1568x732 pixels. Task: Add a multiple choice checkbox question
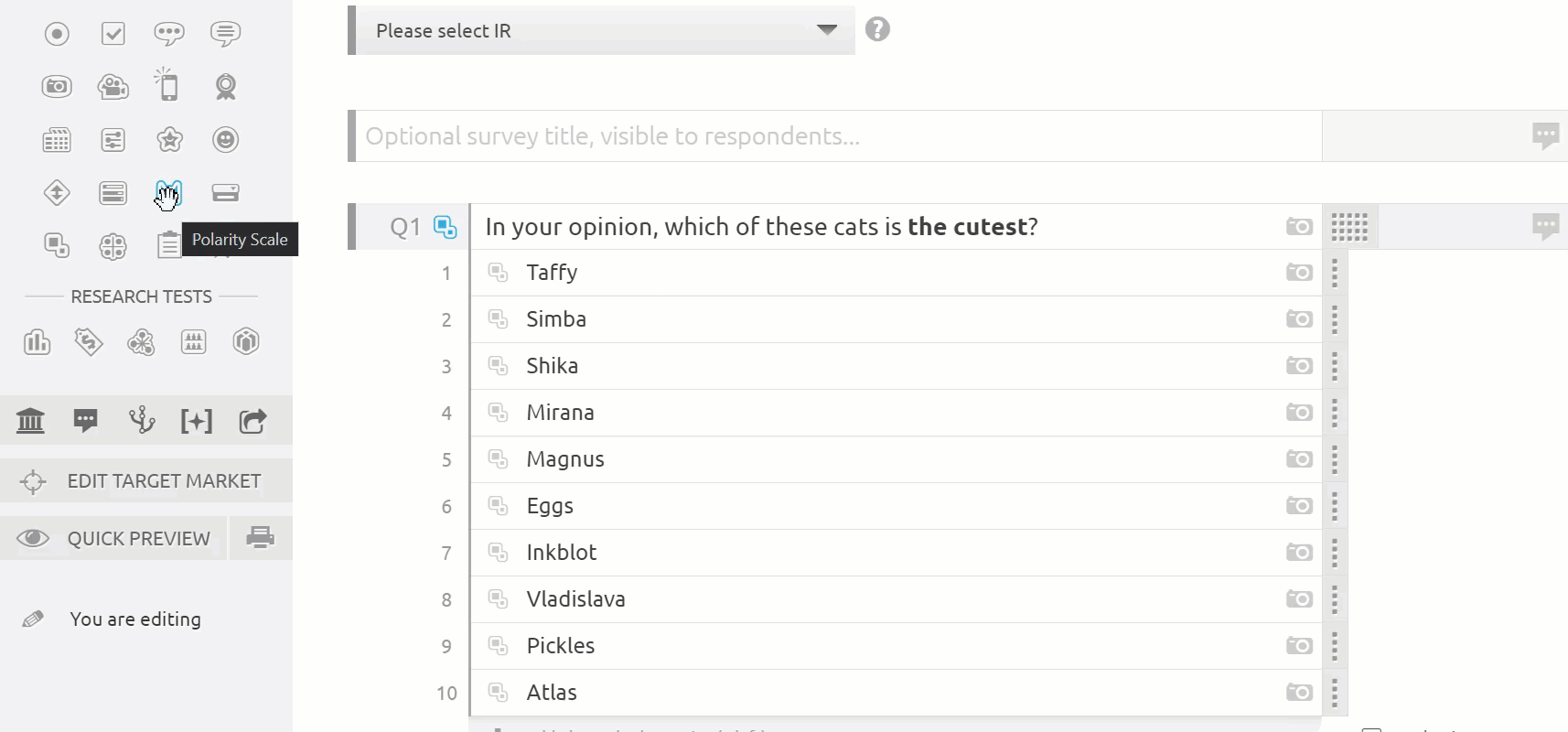113,34
